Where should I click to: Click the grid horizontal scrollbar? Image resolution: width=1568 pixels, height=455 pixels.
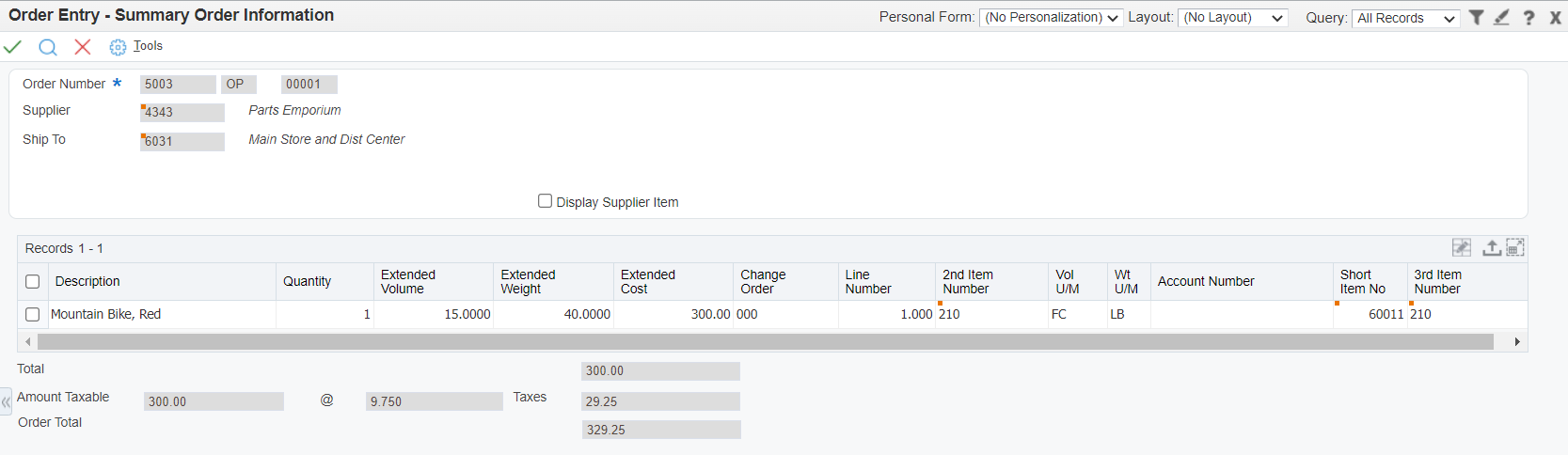[x=766, y=341]
